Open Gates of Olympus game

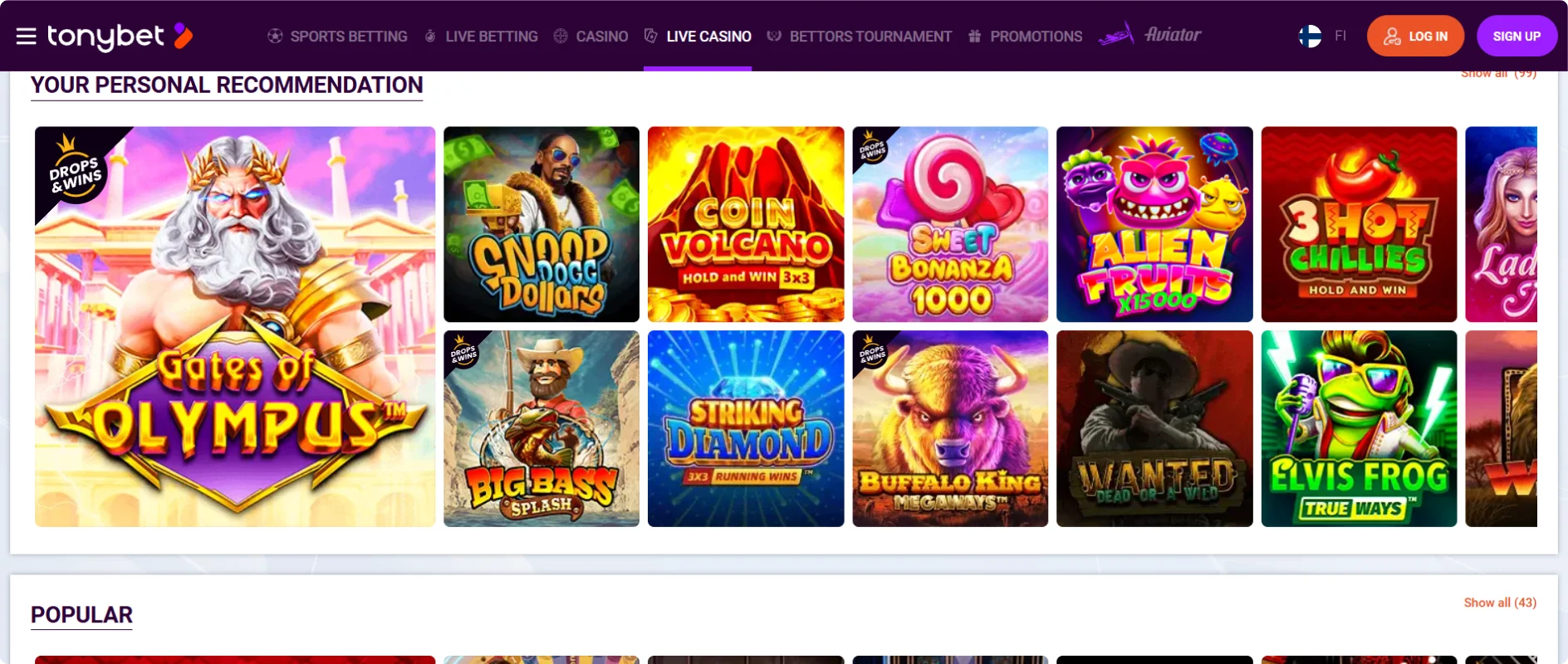tap(235, 326)
